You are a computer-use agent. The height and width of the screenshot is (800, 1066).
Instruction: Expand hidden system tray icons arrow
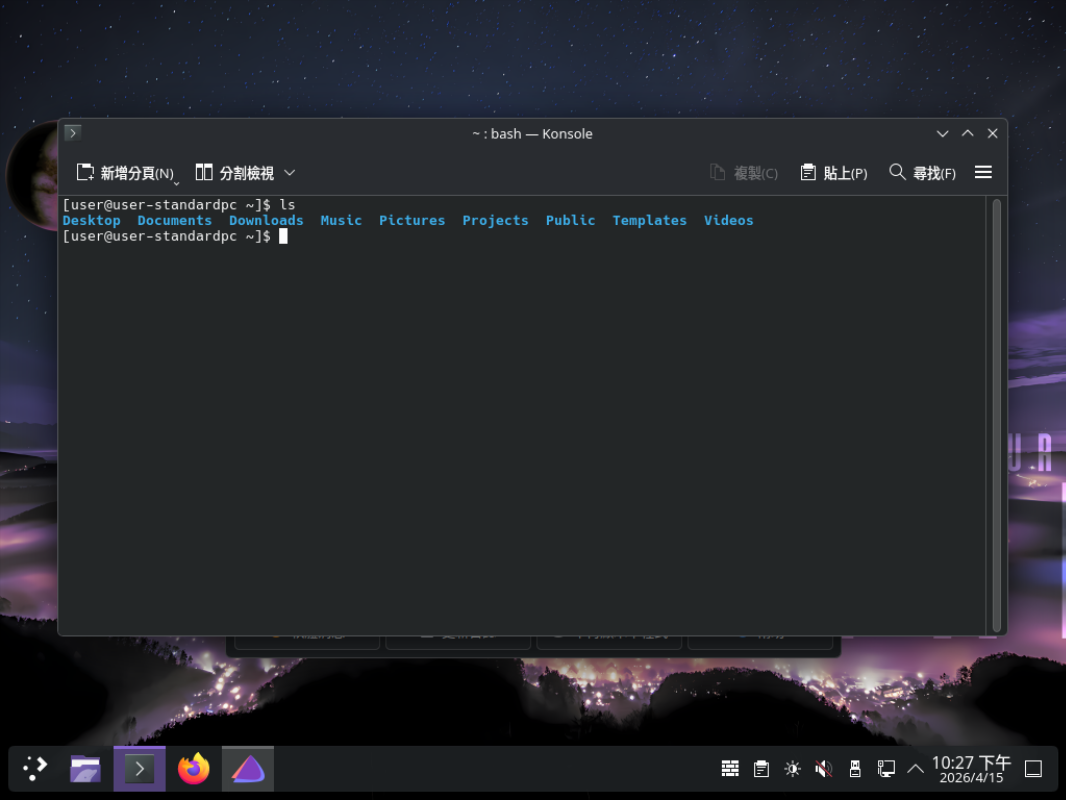(915, 769)
